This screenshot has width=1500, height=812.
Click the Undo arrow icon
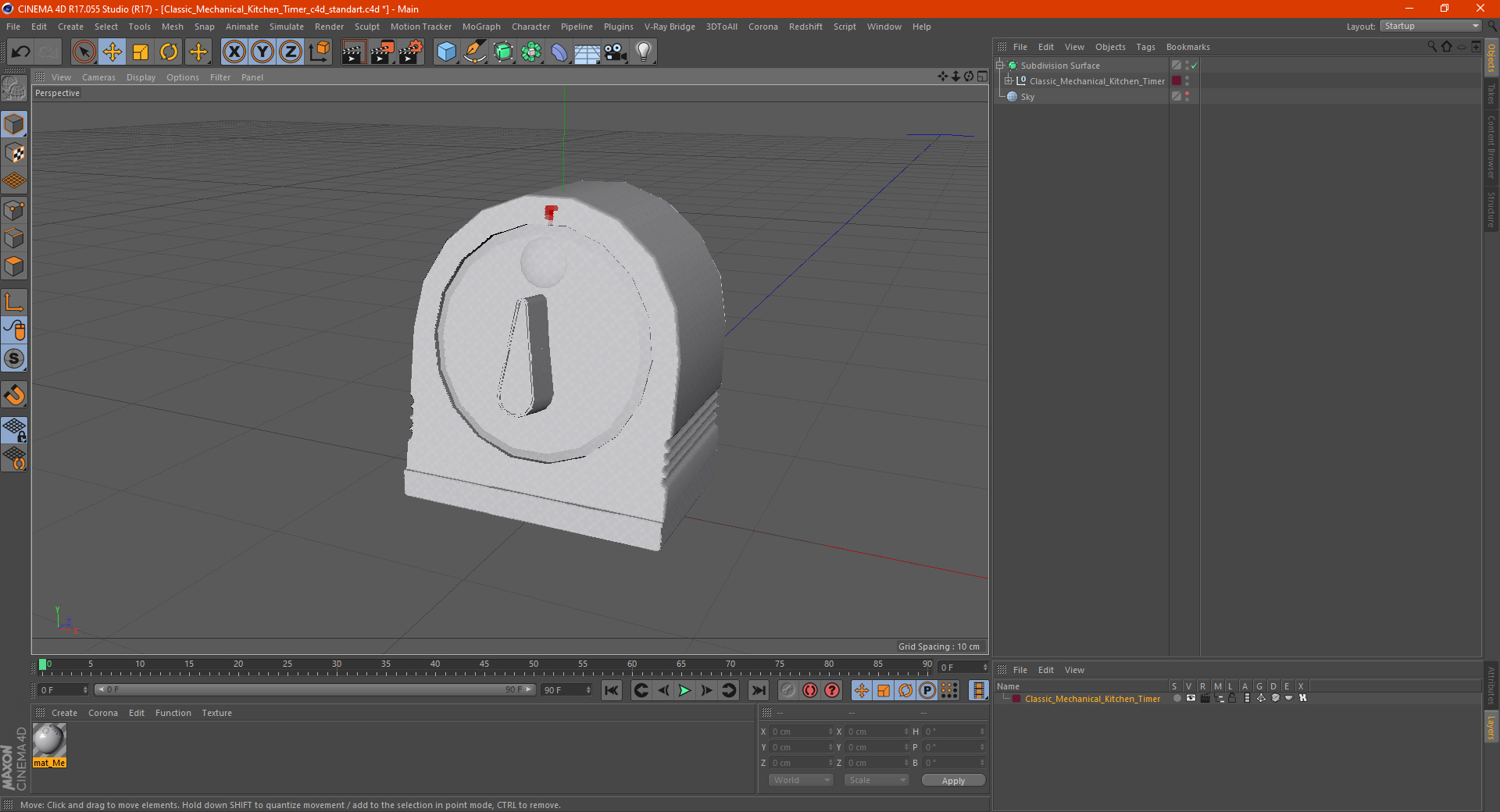click(21, 52)
